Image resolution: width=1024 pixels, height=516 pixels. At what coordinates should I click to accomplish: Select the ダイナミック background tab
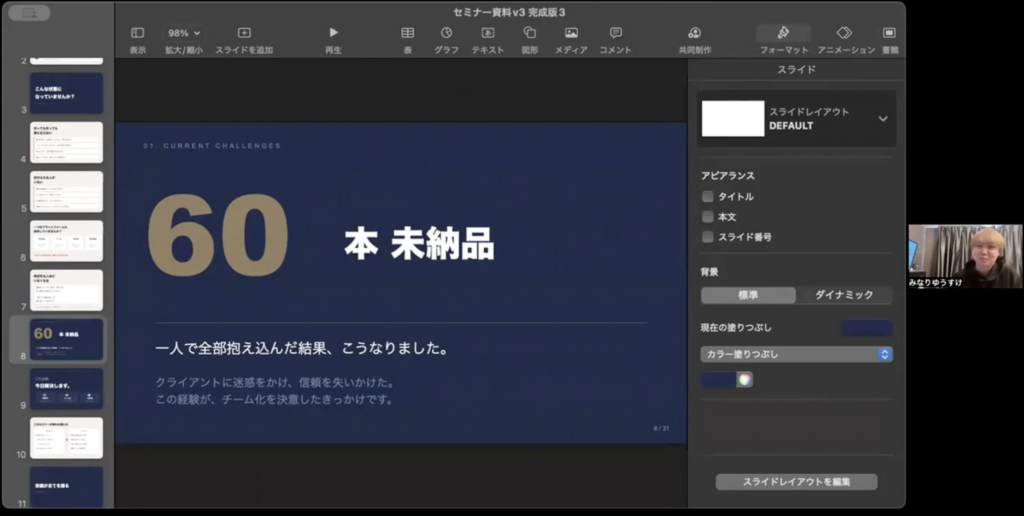pos(844,295)
